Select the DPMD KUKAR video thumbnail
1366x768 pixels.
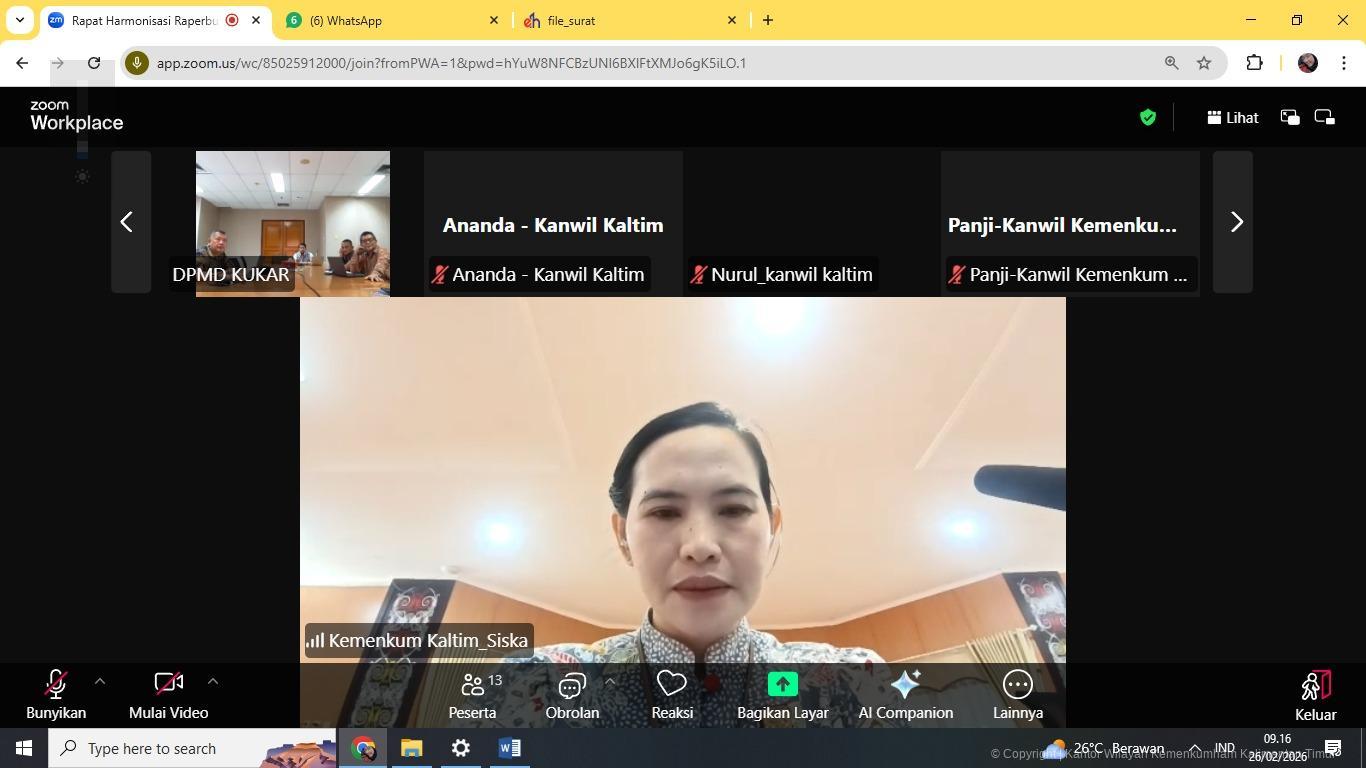pos(292,222)
